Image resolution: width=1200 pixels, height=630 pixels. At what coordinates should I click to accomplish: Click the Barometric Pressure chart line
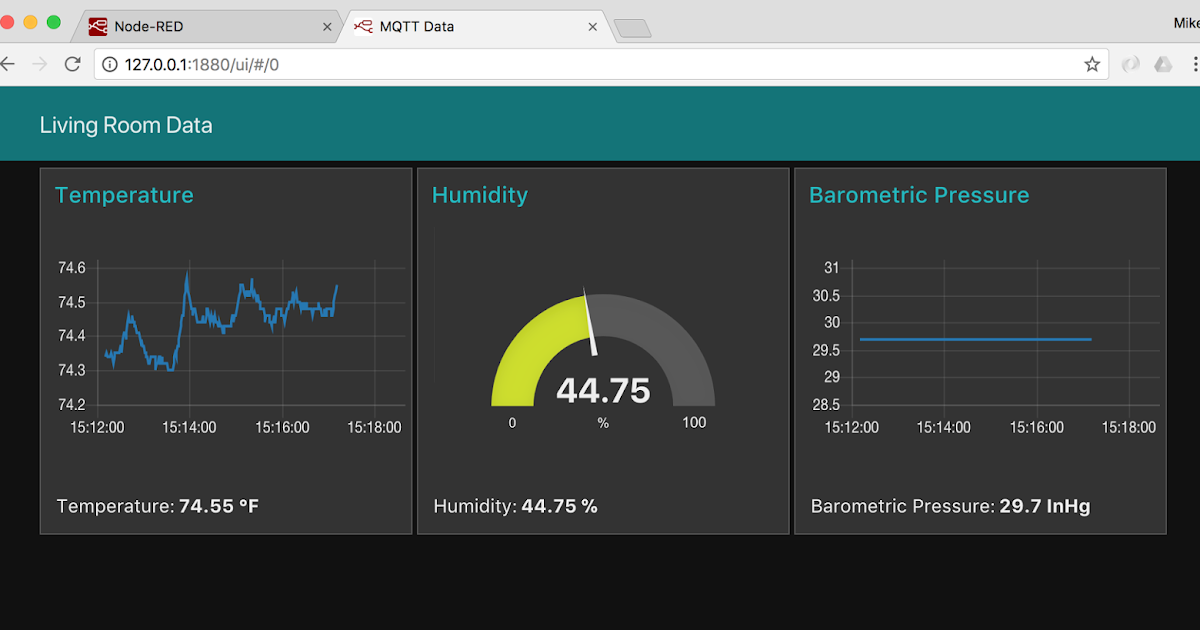pos(975,339)
